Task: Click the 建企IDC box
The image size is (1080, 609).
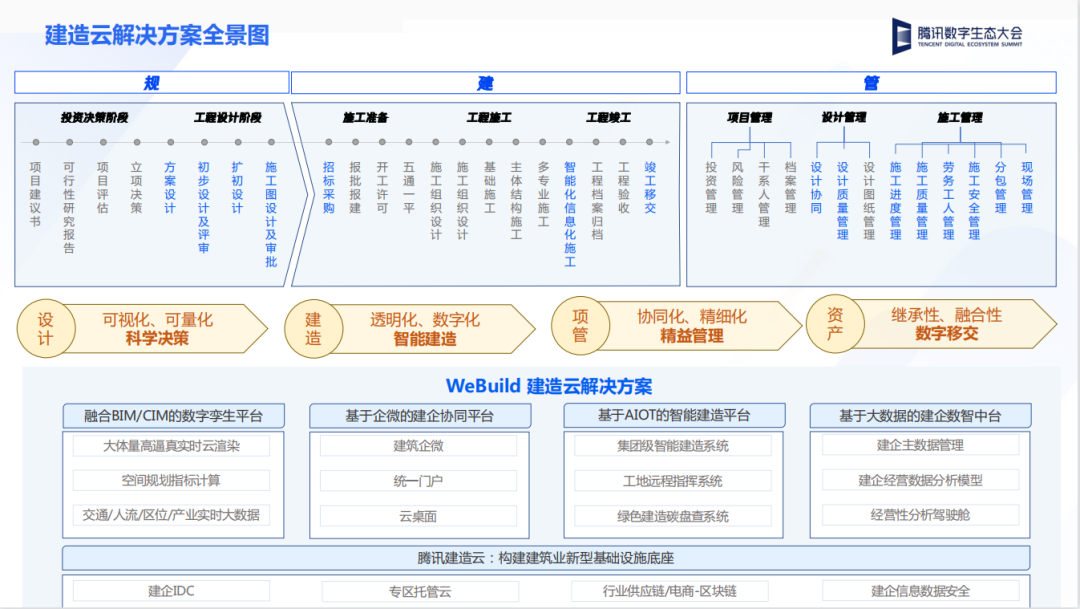Action: 172,590
